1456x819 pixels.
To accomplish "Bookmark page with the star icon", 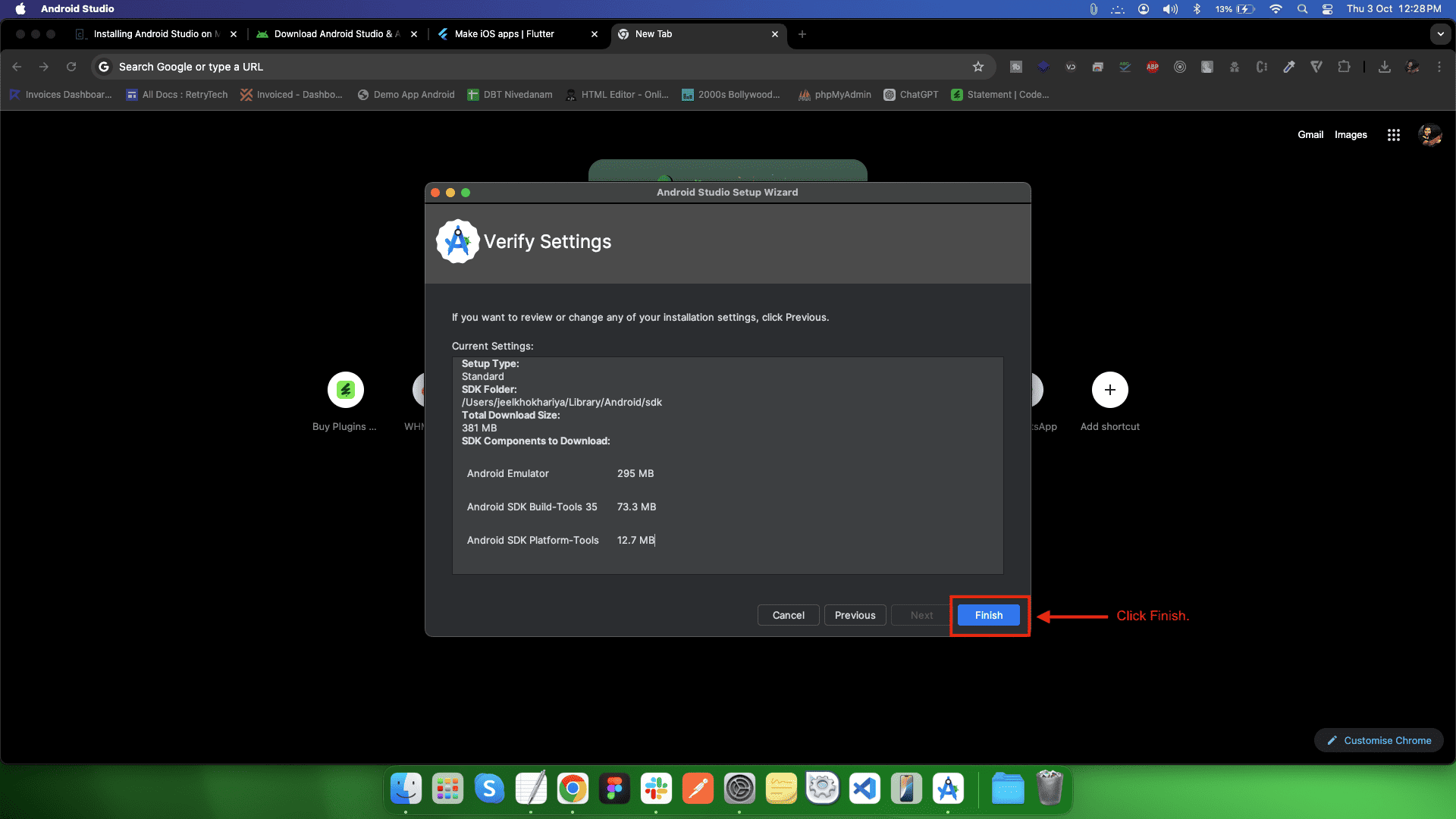I will point(978,67).
